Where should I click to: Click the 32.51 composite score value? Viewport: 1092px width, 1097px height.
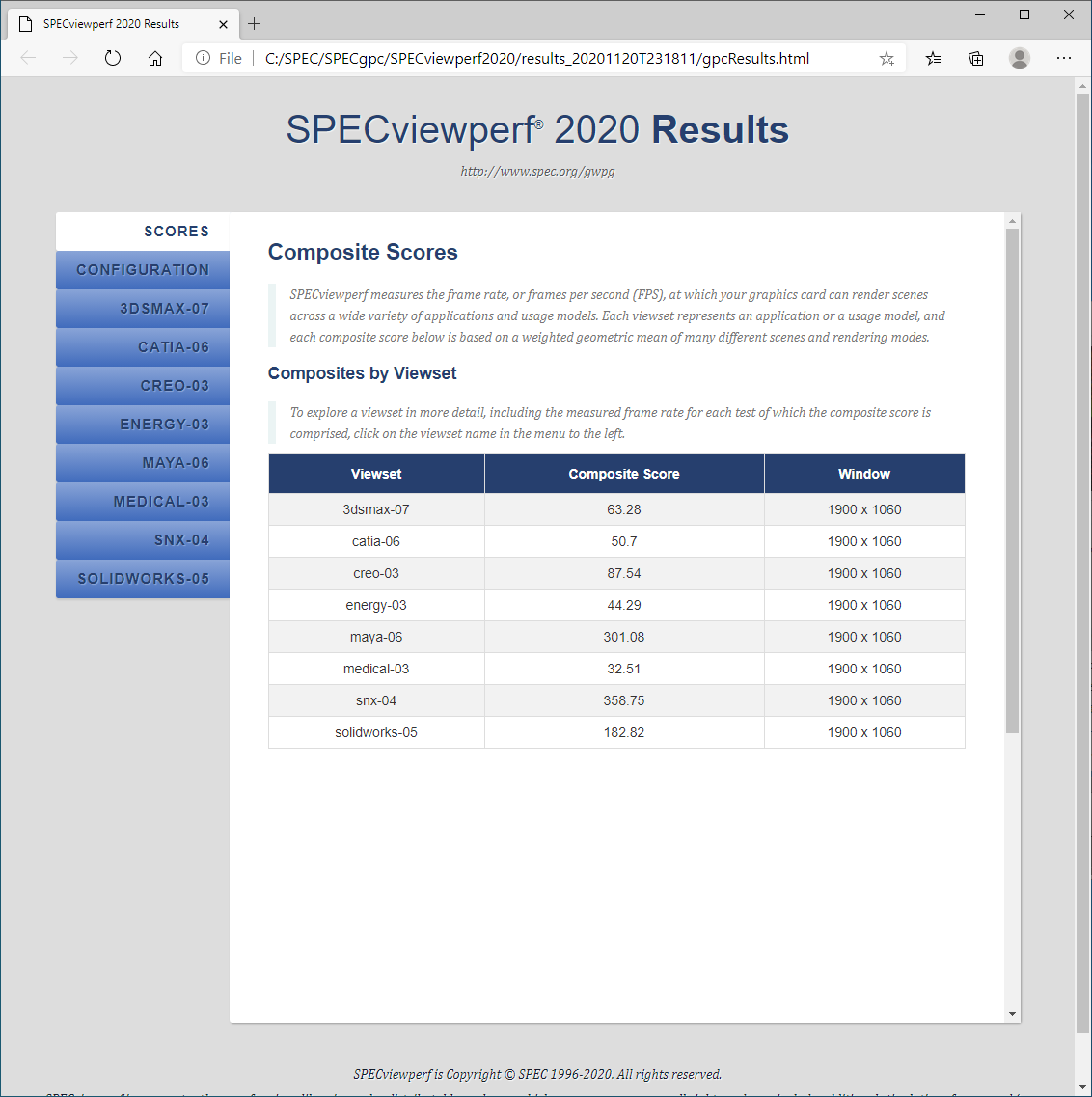(624, 669)
